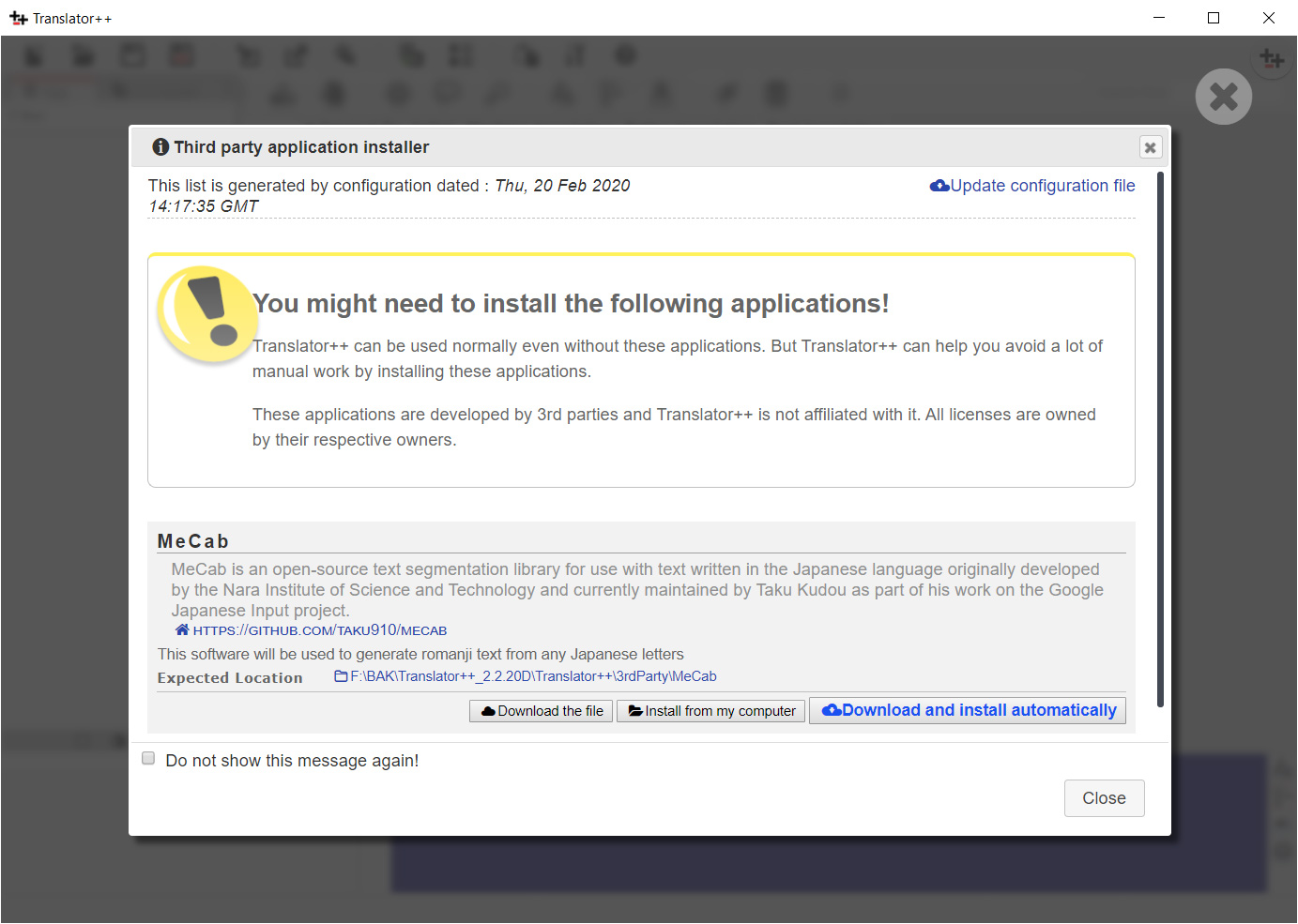Click the Translator++ logo button below window controls

pos(1272,60)
